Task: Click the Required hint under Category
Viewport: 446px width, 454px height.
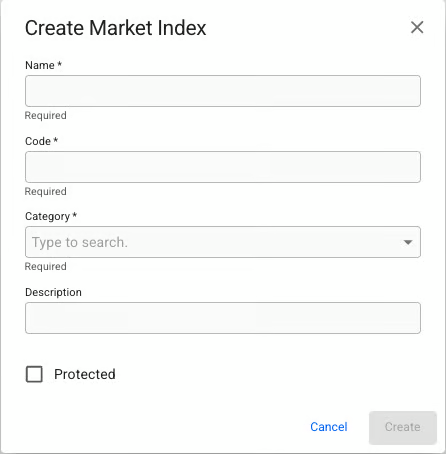Action: click(46, 266)
